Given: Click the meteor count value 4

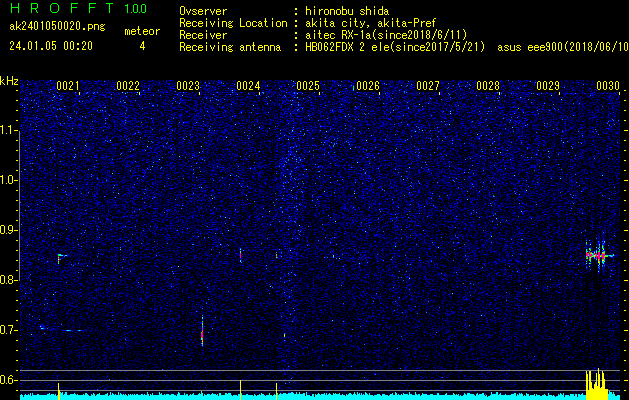Looking at the screenshot, I should 141,46.
